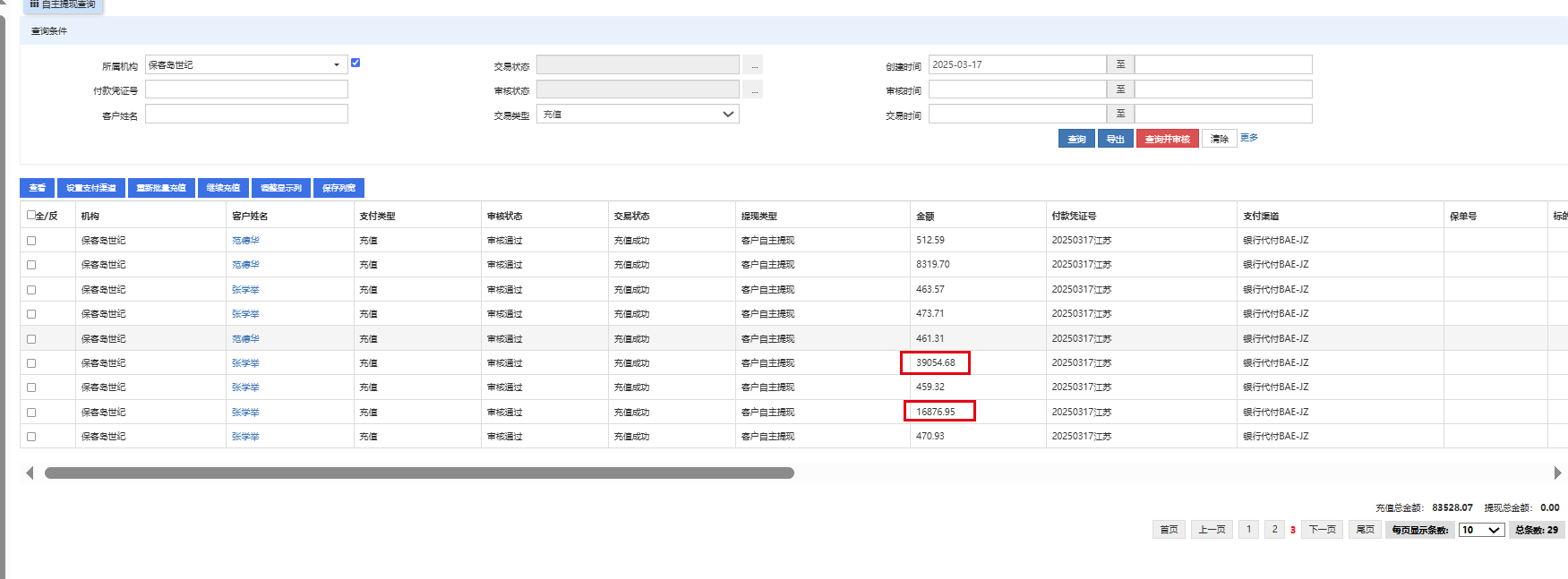Click the red 查询并审核 button

click(1167, 139)
